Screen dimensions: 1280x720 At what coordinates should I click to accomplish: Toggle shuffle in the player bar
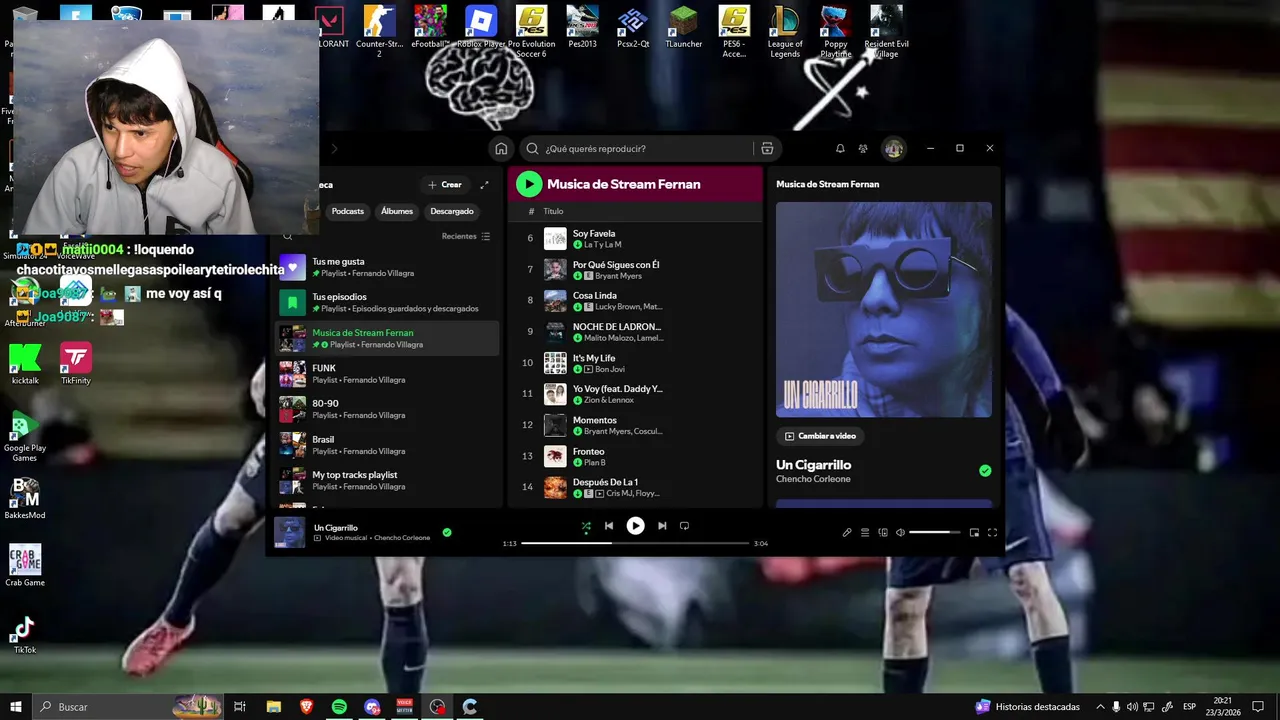coord(586,526)
